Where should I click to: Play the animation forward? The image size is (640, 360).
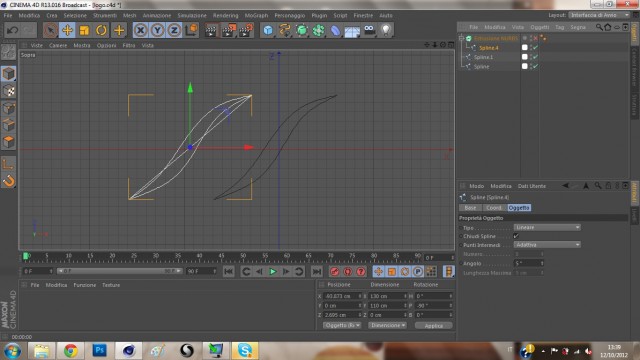pos(273,271)
